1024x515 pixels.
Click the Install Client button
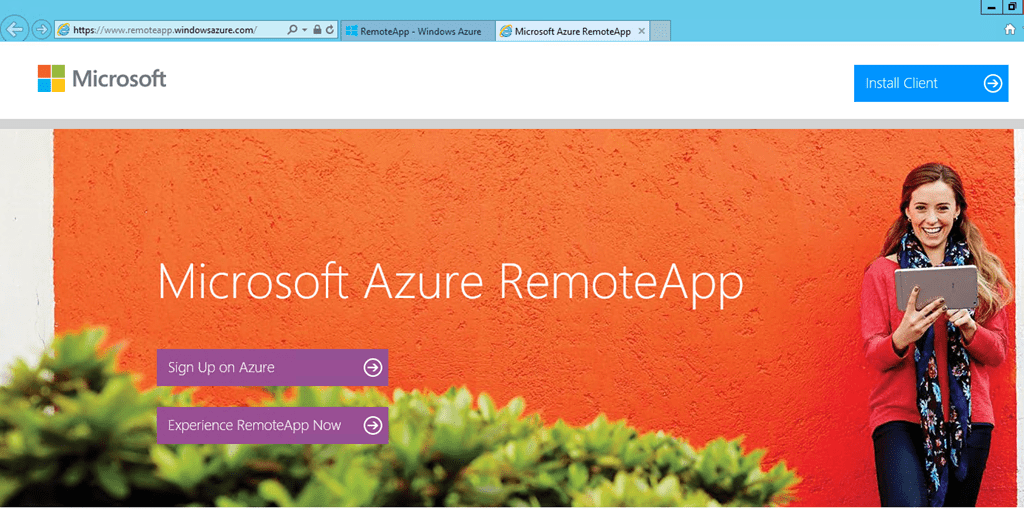pos(931,83)
